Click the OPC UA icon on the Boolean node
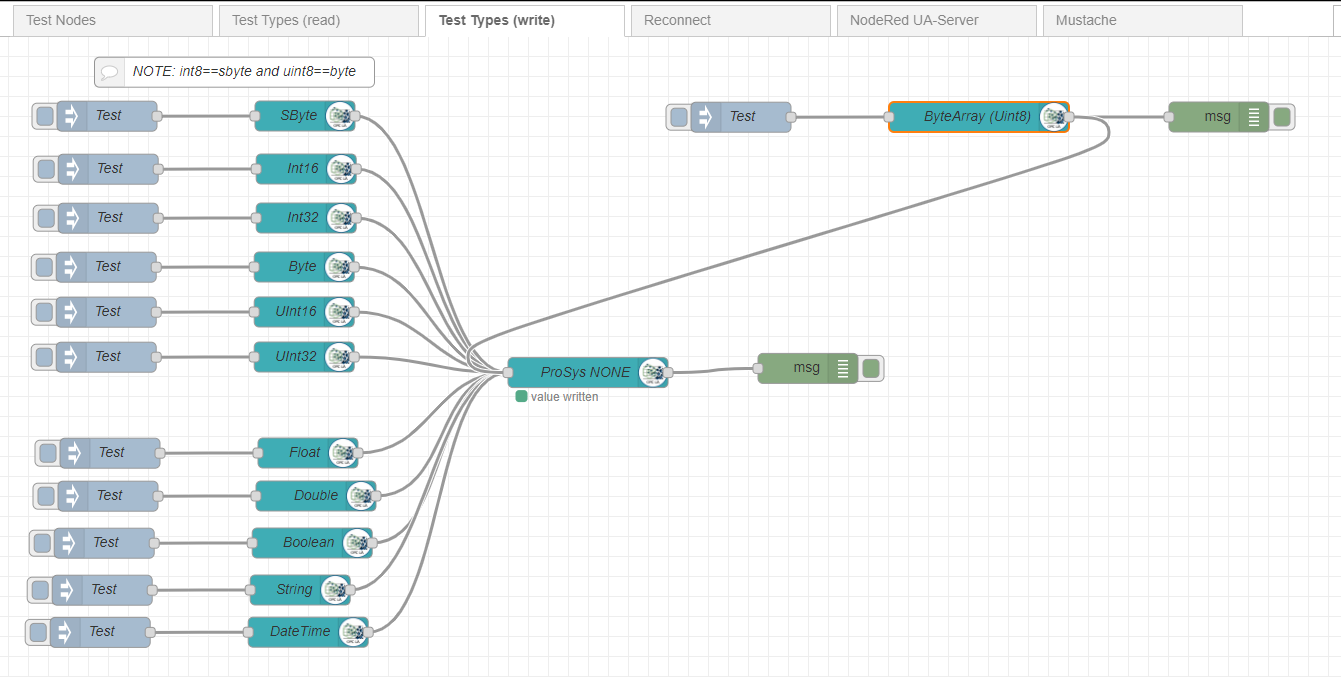This screenshot has height=677, width=1341. pos(355,543)
